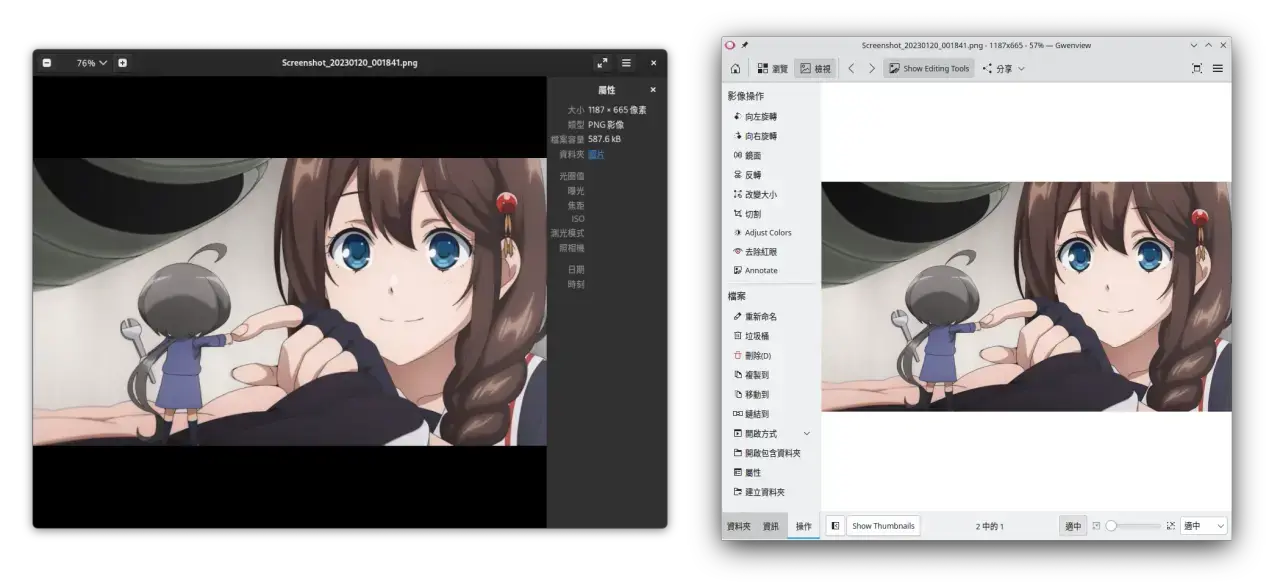Switch to the 資訊 tab at the bottom
1280x583 pixels.
771,525
